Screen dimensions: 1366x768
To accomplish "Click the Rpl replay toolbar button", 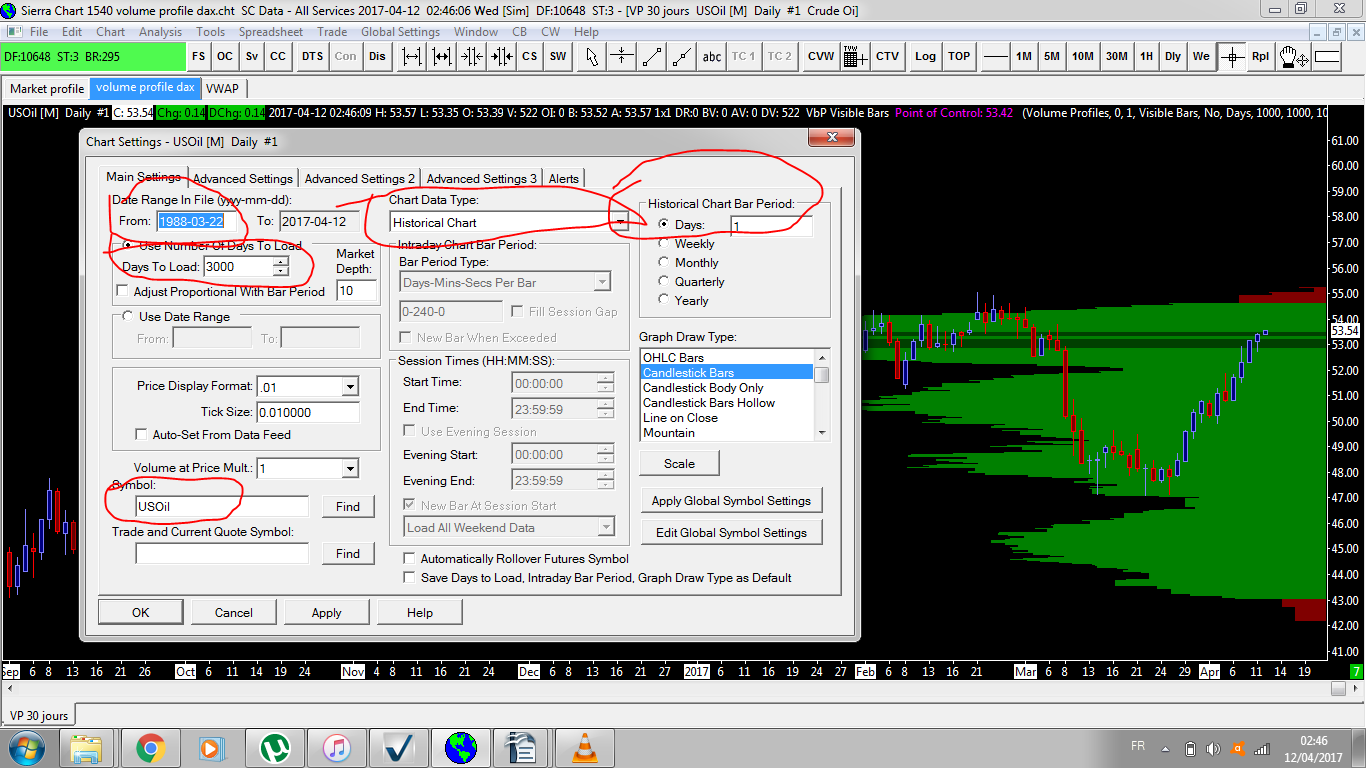I will (x=1260, y=56).
